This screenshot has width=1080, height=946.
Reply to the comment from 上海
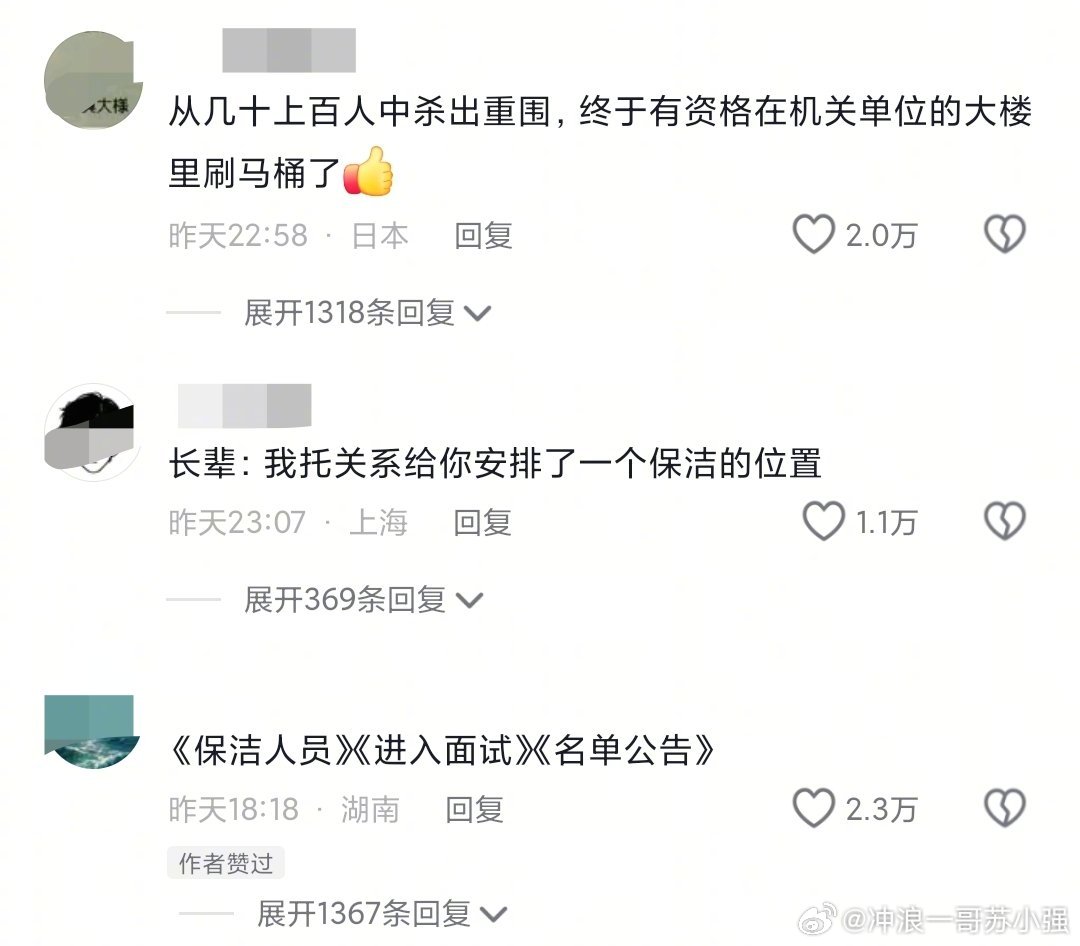click(x=482, y=522)
